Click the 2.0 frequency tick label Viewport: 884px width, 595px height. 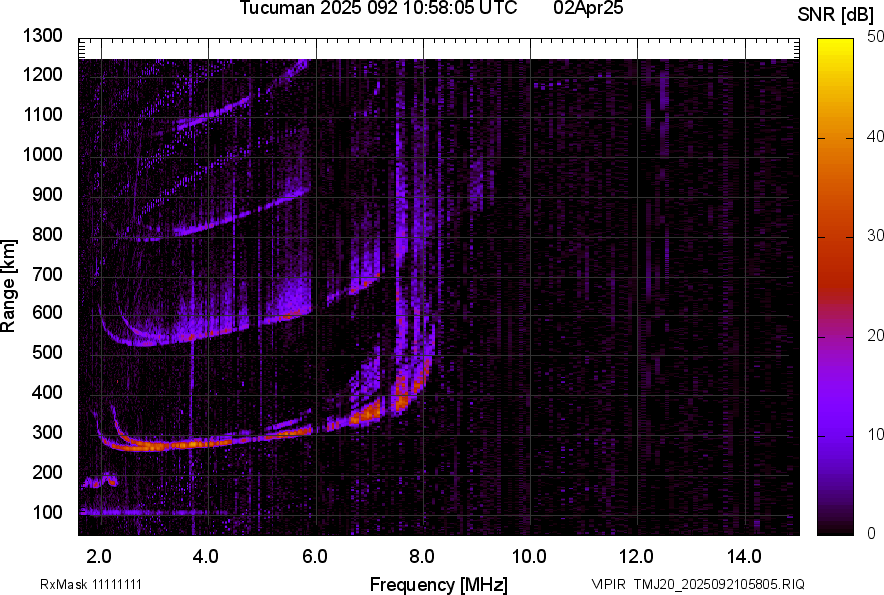point(99,555)
